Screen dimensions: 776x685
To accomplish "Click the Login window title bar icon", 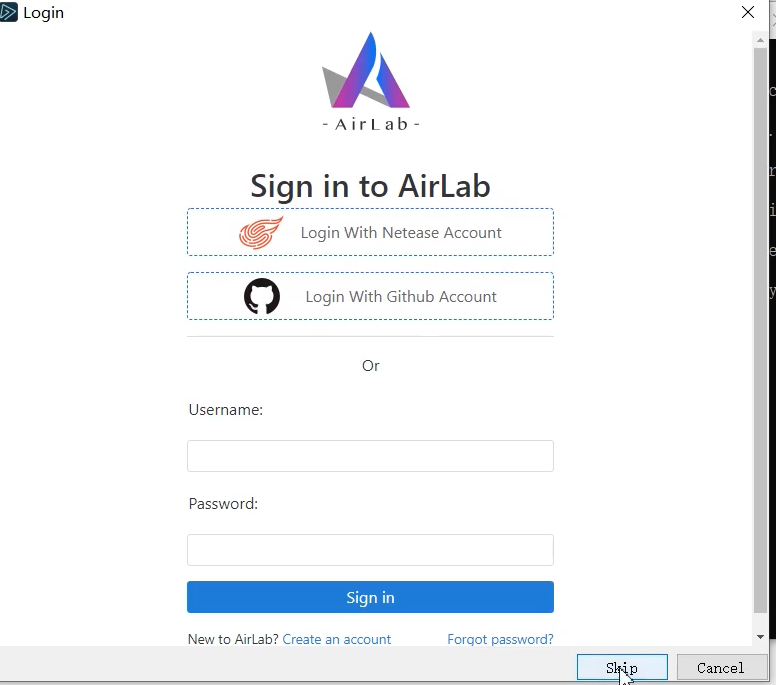I will 9,13.
